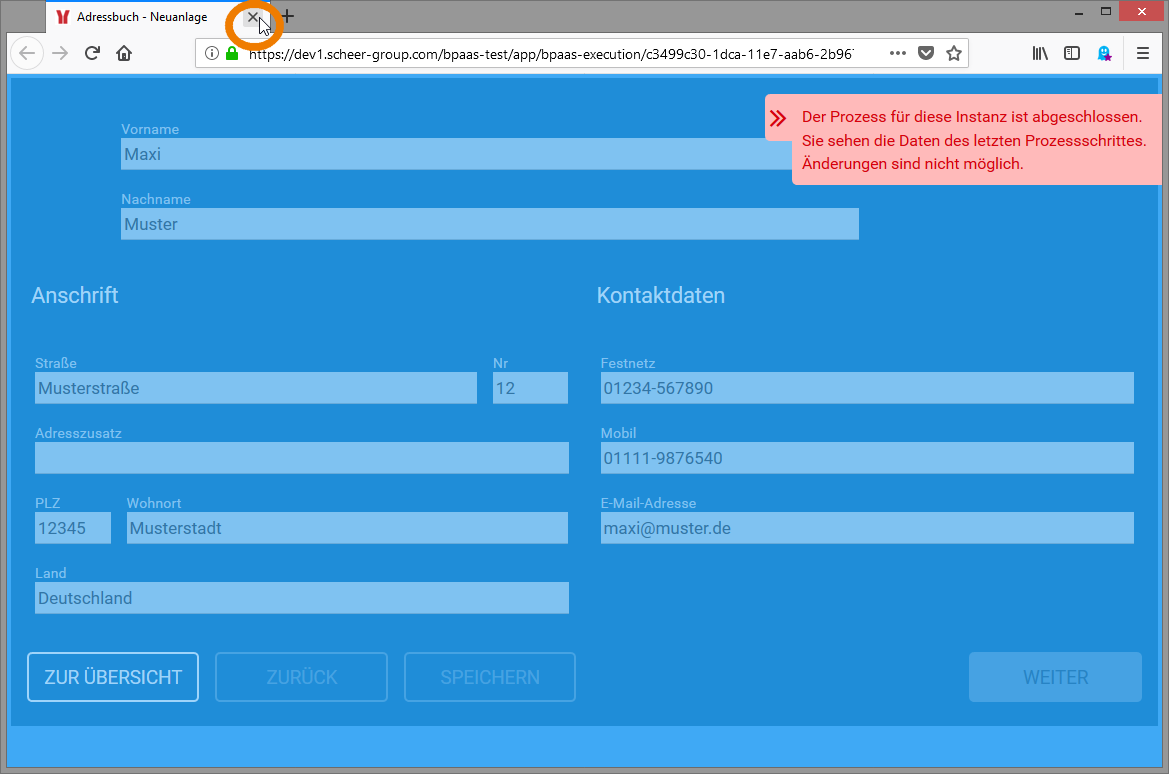Click the Festnetz field with 01234-567890
1169x774 pixels.
tap(867, 388)
